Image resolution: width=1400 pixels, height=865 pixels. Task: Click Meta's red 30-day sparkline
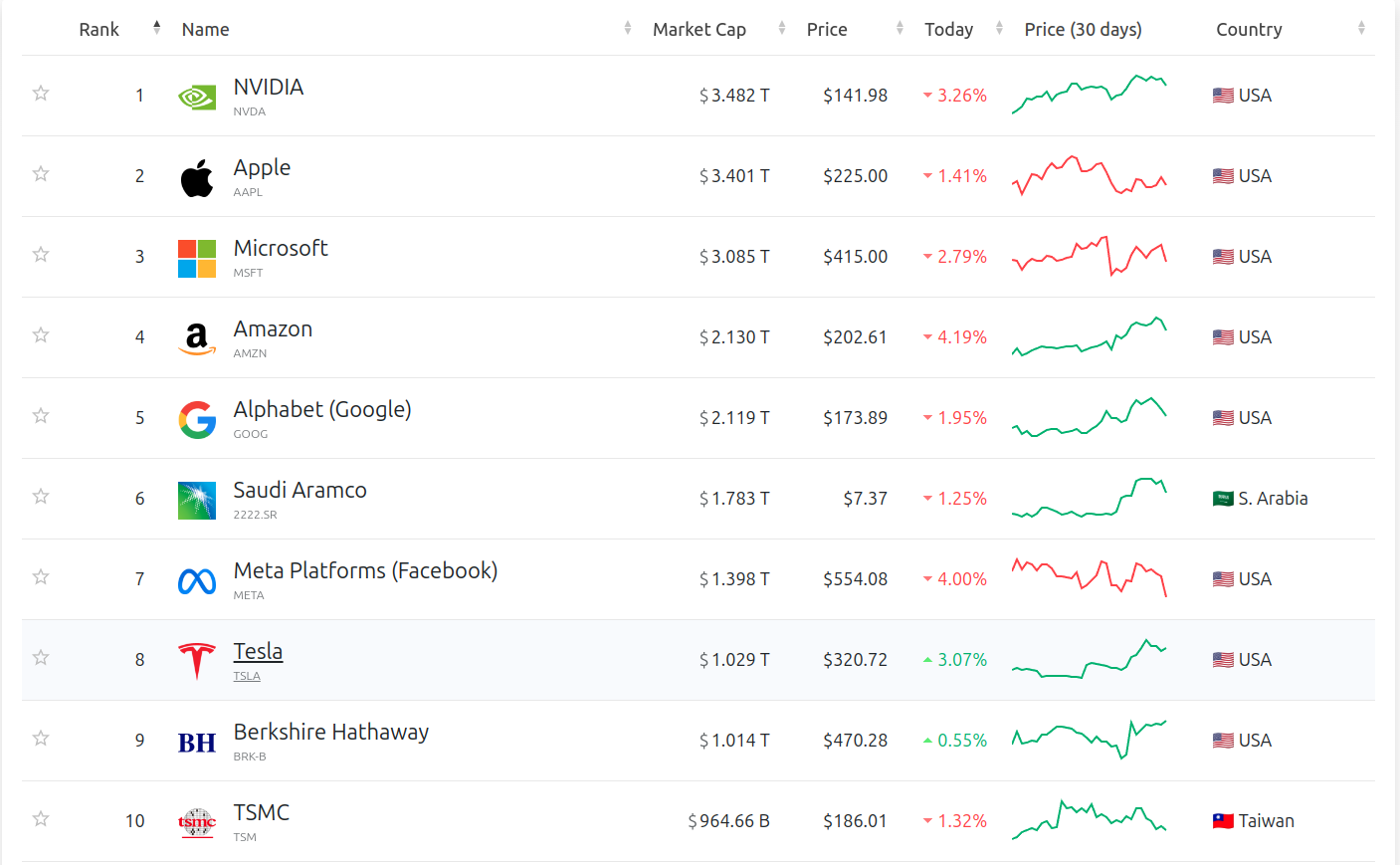[1089, 577]
